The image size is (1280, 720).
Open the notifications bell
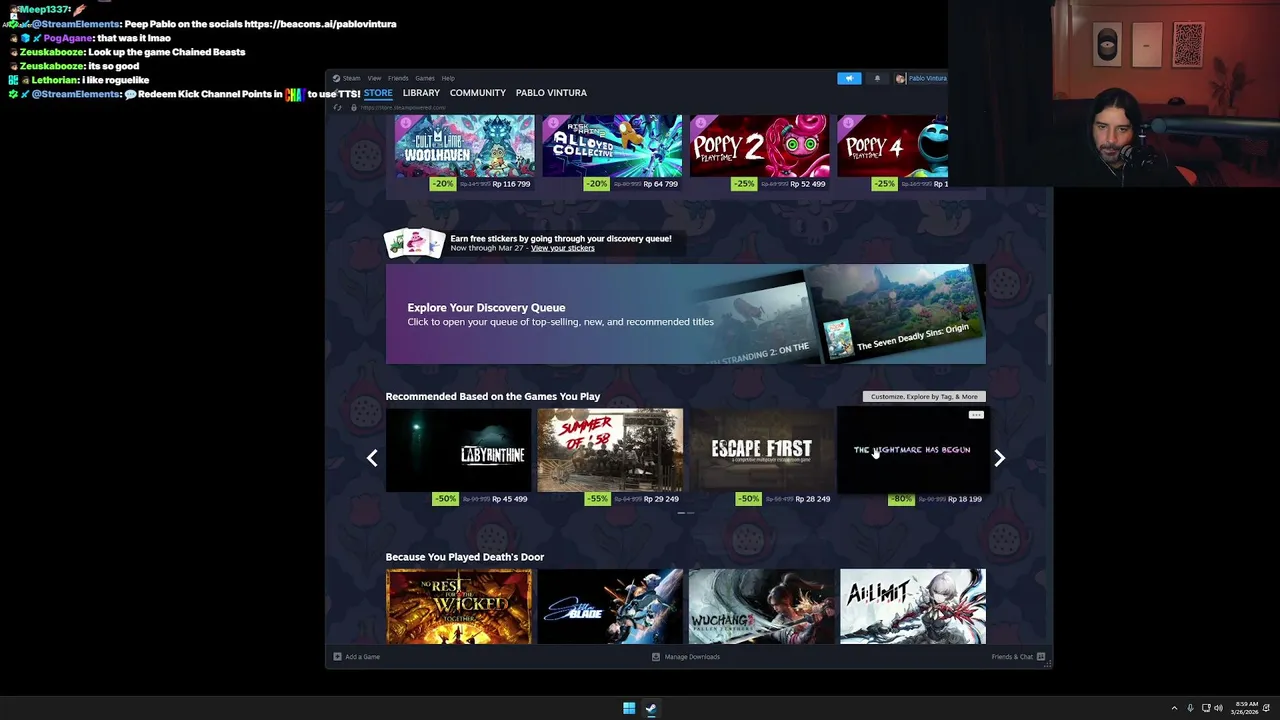(x=877, y=78)
